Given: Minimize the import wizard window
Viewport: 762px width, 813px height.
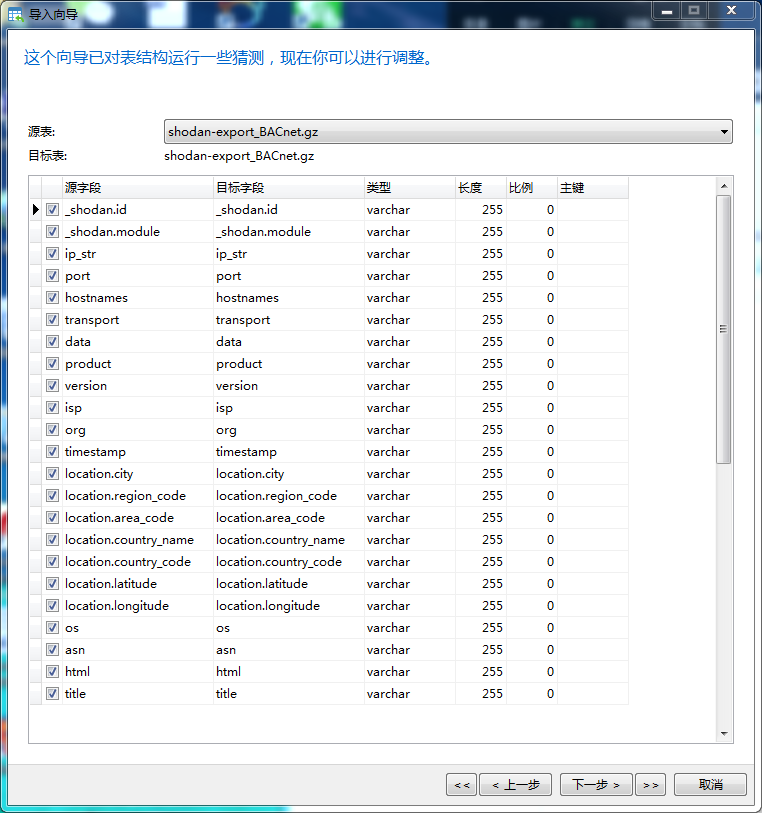Looking at the screenshot, I should coord(667,11).
